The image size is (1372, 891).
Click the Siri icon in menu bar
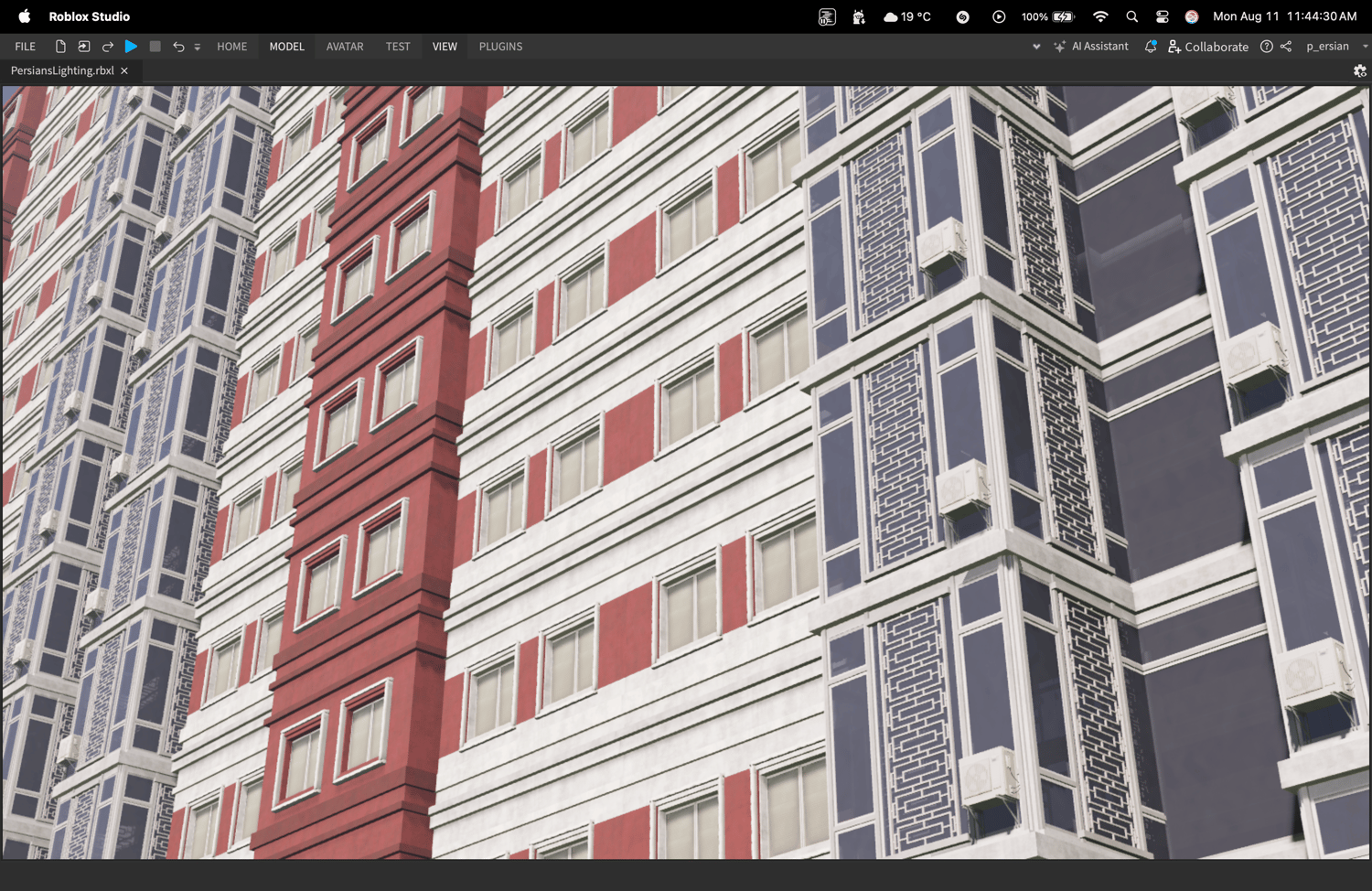(1192, 16)
